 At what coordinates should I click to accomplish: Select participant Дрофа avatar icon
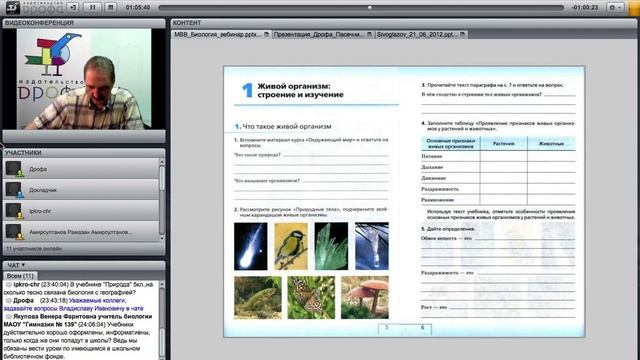coord(14,169)
